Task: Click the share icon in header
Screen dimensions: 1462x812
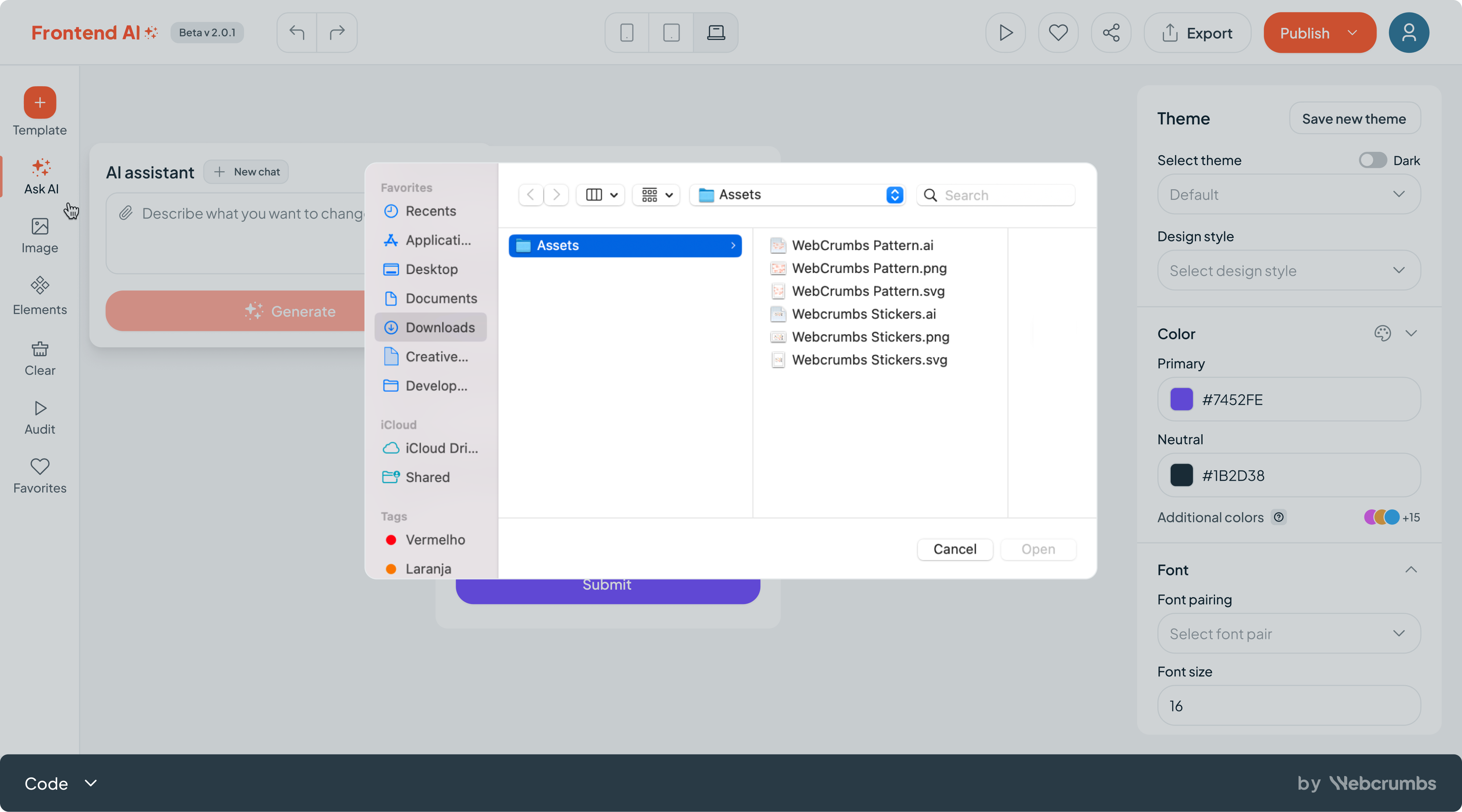Action: click(1111, 32)
